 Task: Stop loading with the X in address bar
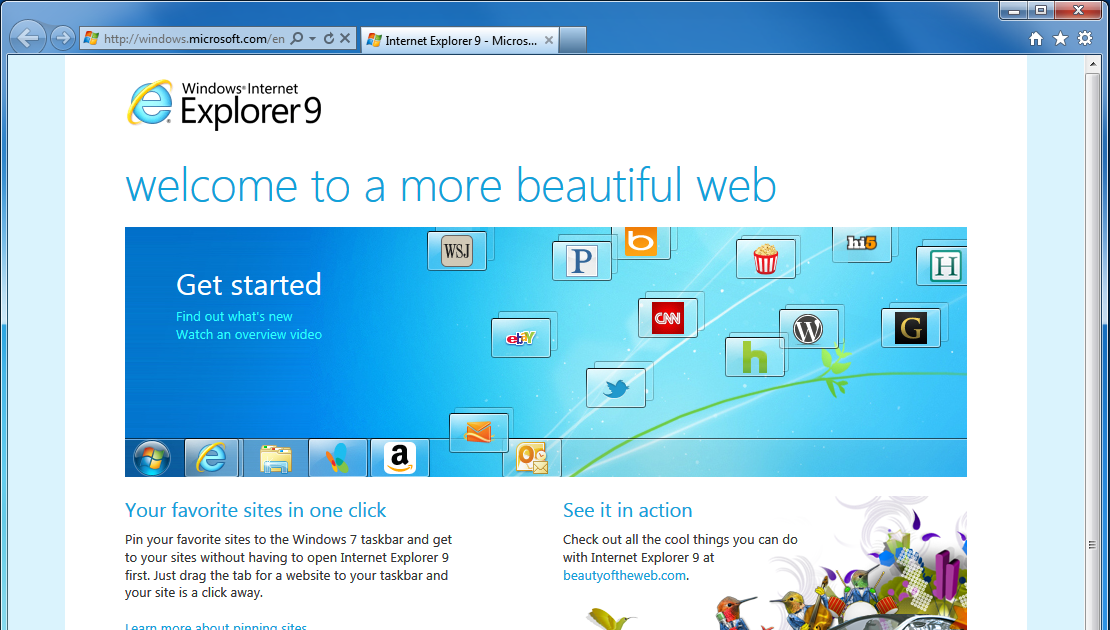point(345,38)
